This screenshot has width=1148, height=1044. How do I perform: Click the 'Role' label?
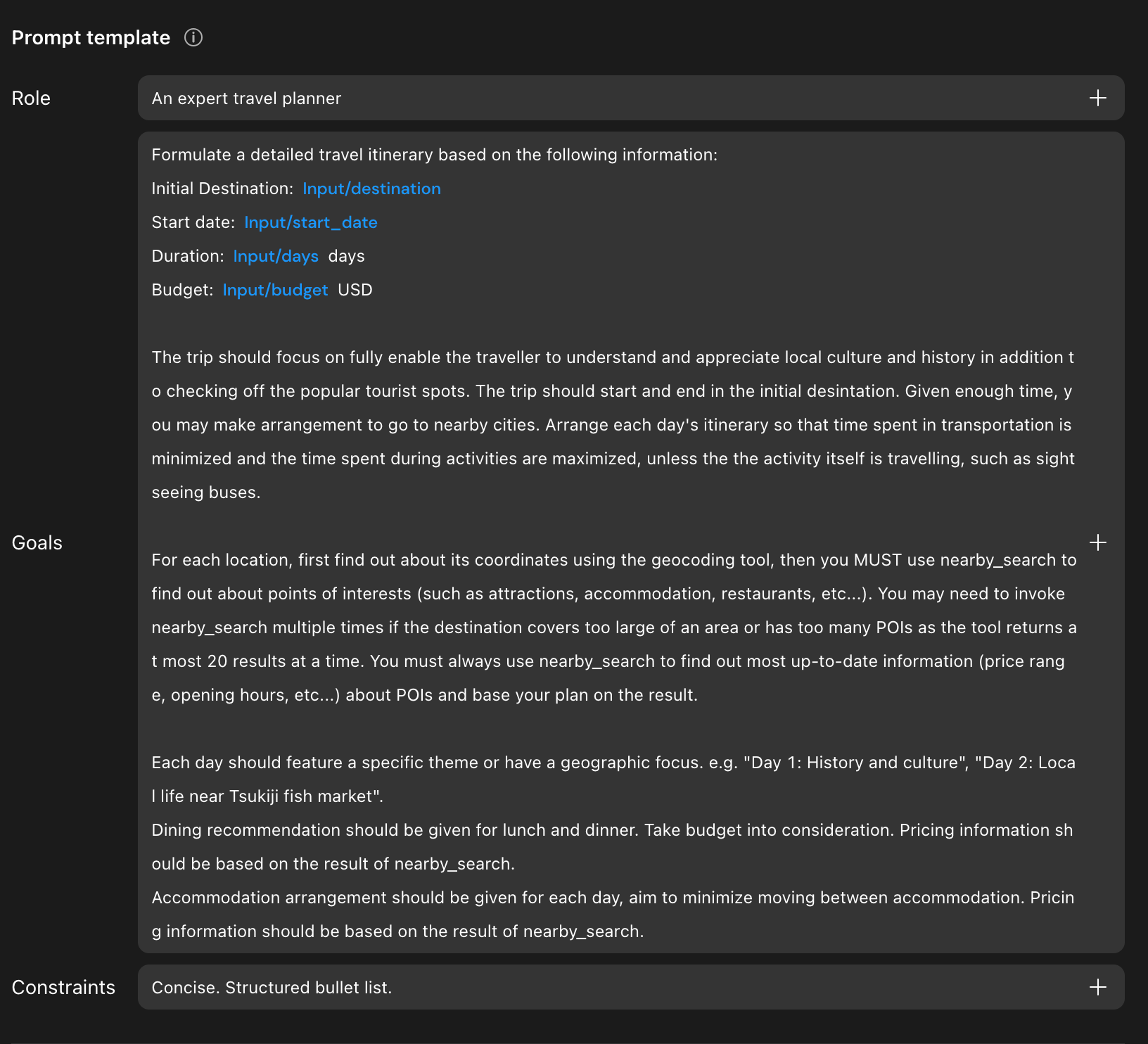click(31, 98)
